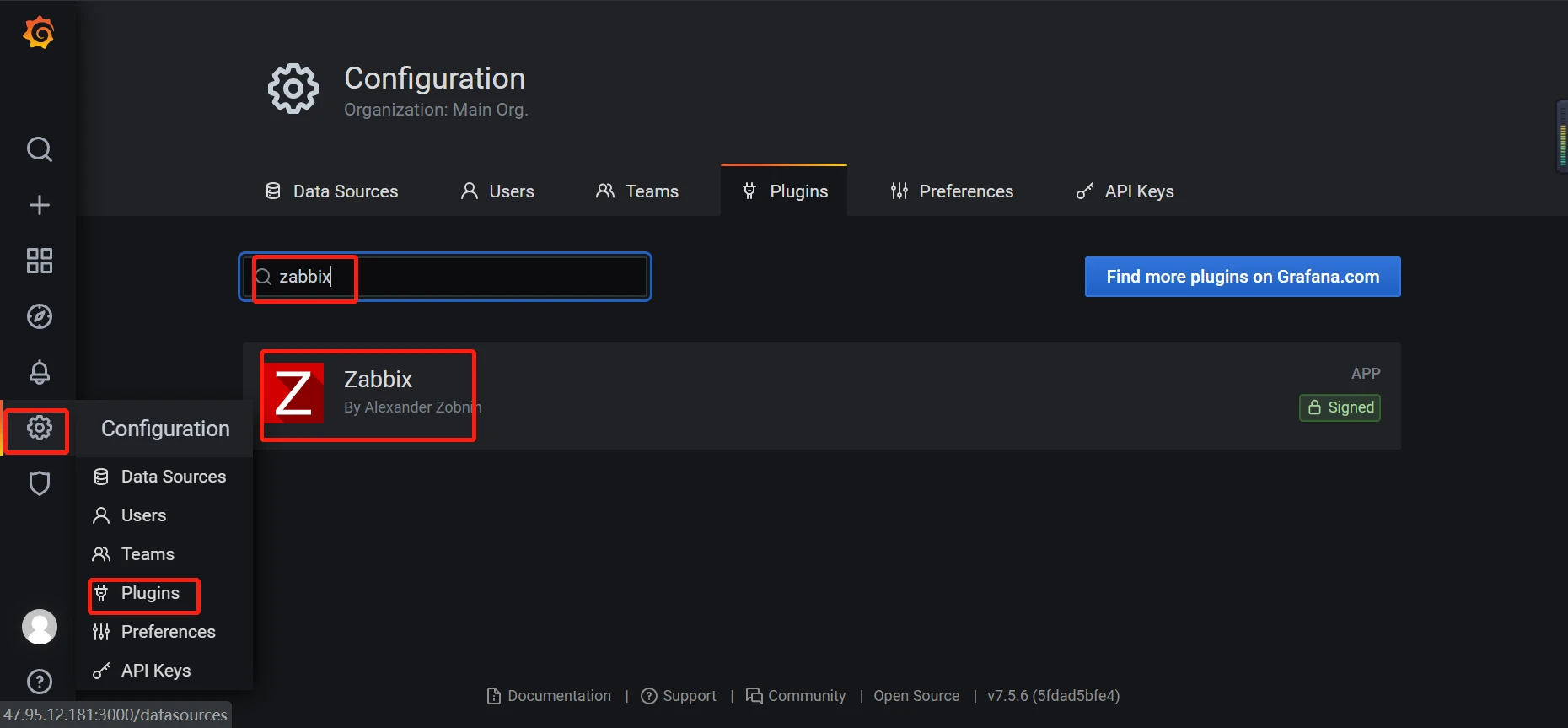
Task: Switch to the API Keys tab
Action: coord(1125,191)
